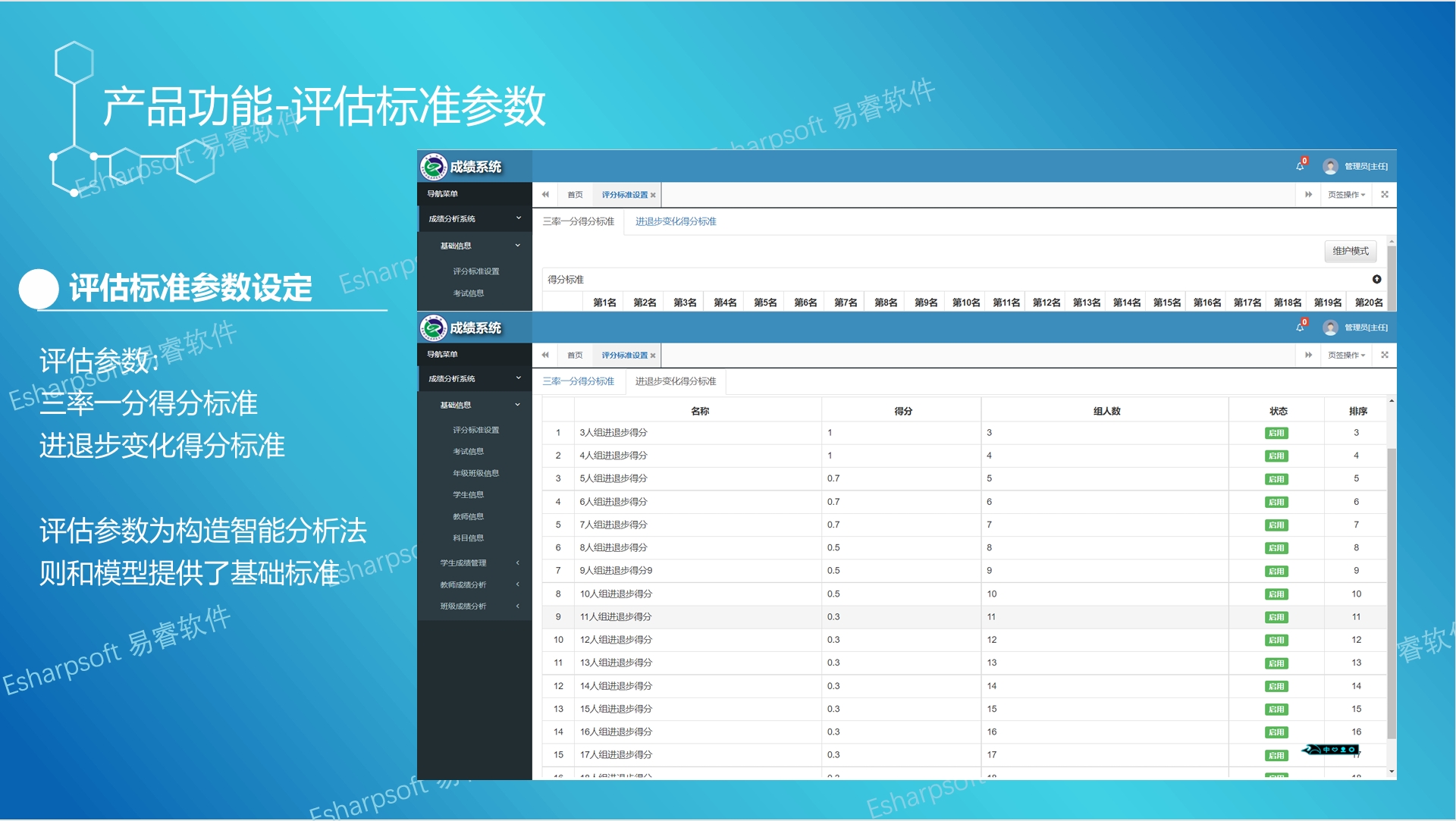
Task: Click the 维护模式 button
Action: [x=1351, y=251]
